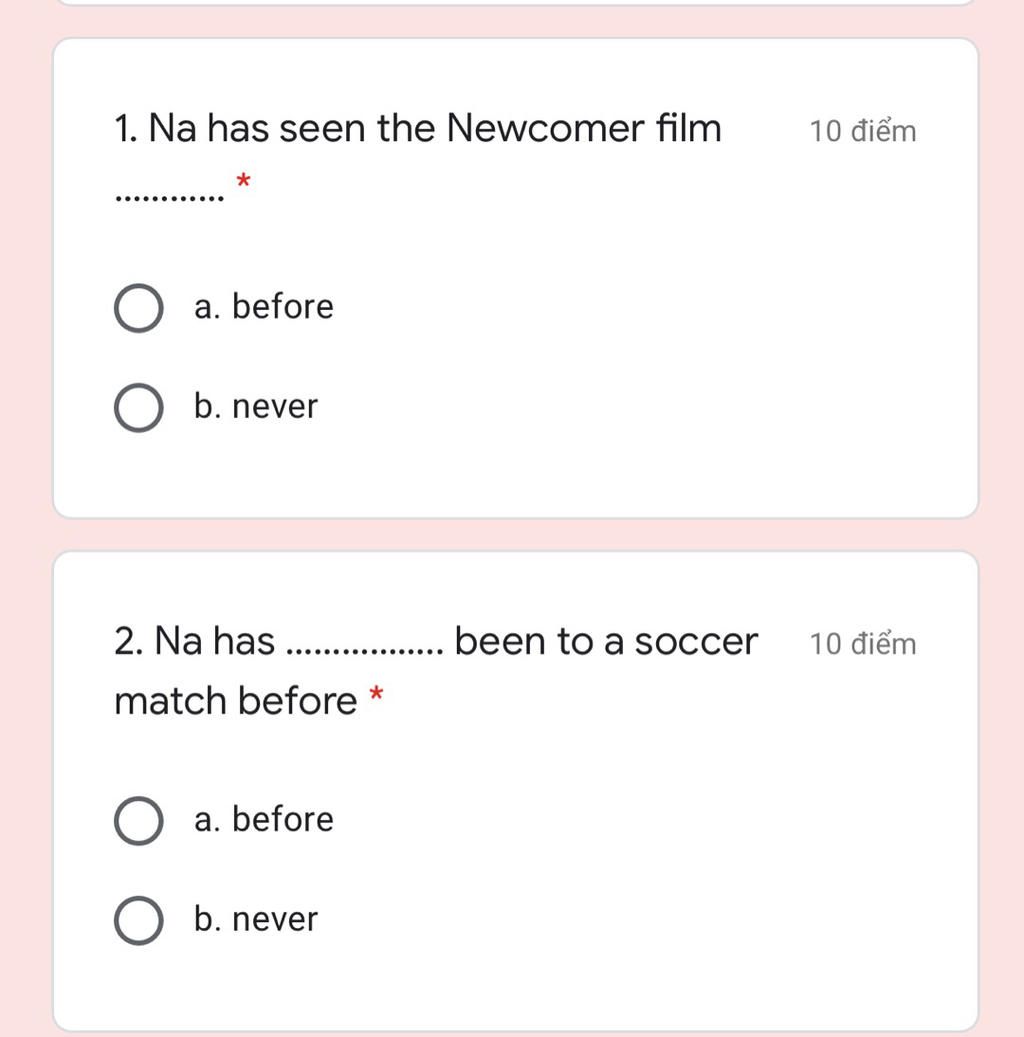Viewport: 1024px width, 1037px height.
Task: Click the '10 điểm' label of question 1
Action: click(863, 131)
